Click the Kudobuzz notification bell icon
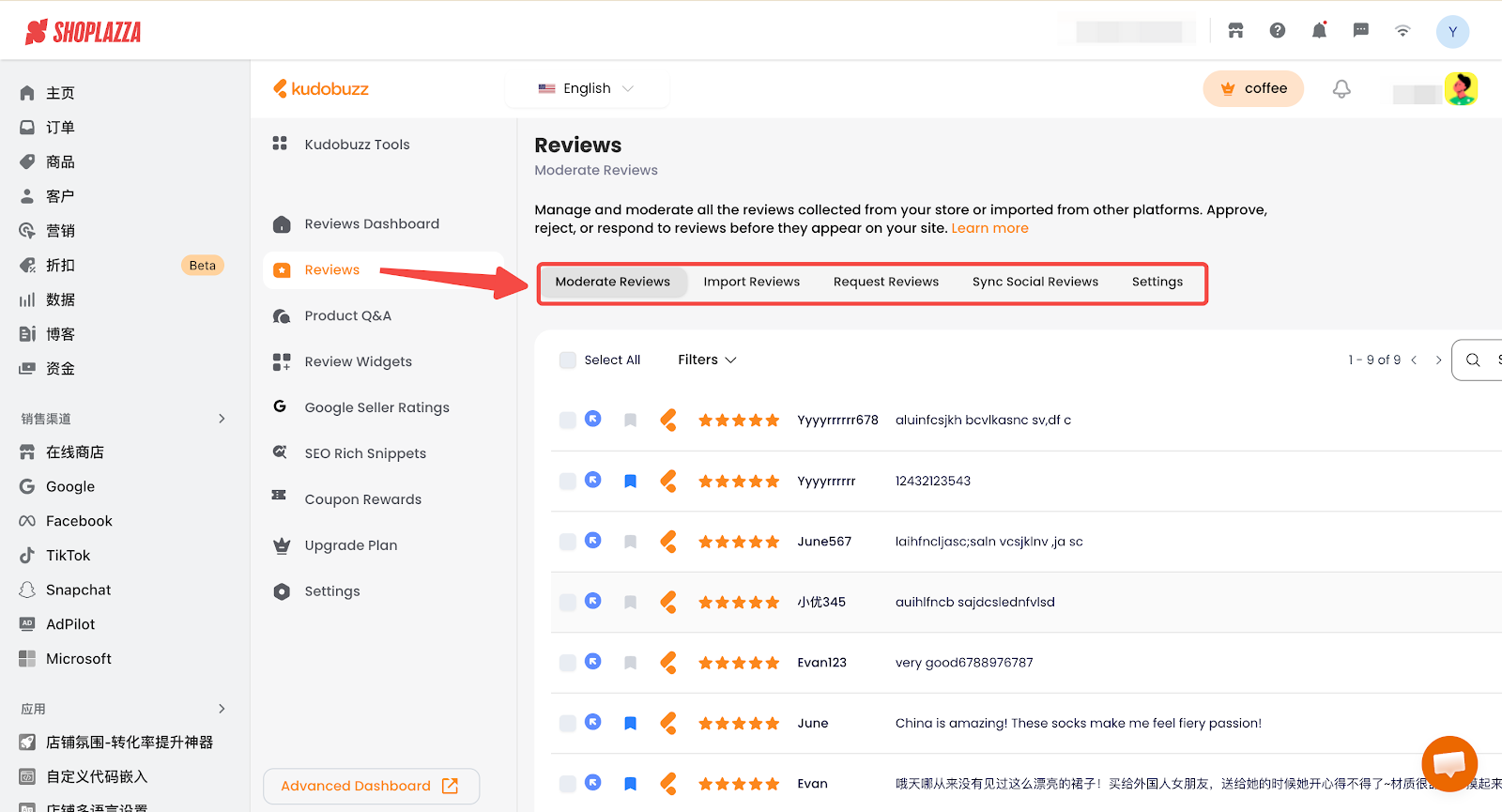 coord(1341,89)
